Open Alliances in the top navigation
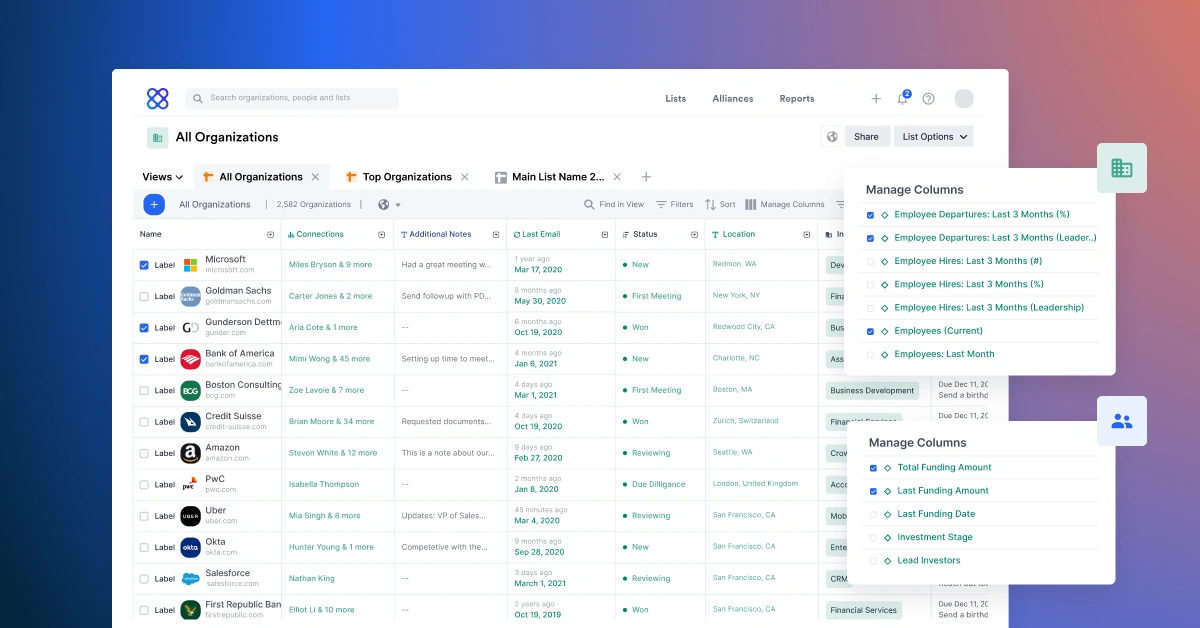Viewport: 1200px width, 628px height. (x=733, y=99)
